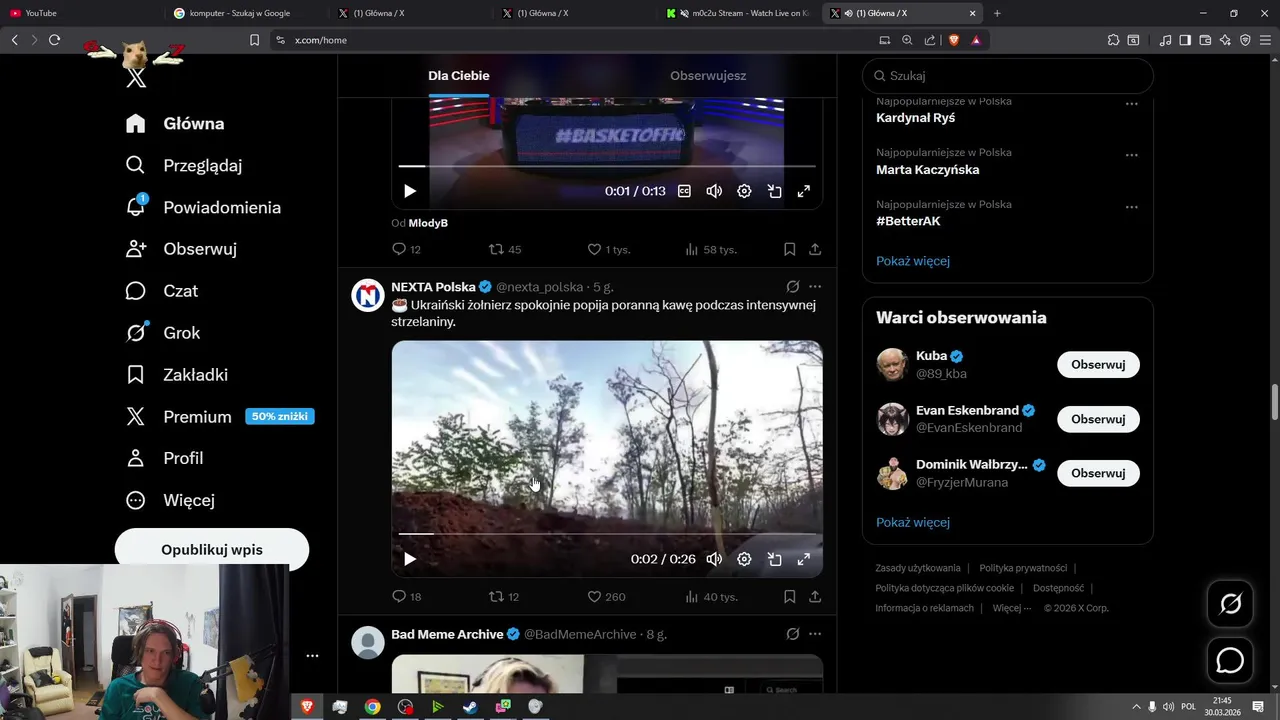Open Profil in the sidebar
This screenshot has width=1280, height=720.
165,458
